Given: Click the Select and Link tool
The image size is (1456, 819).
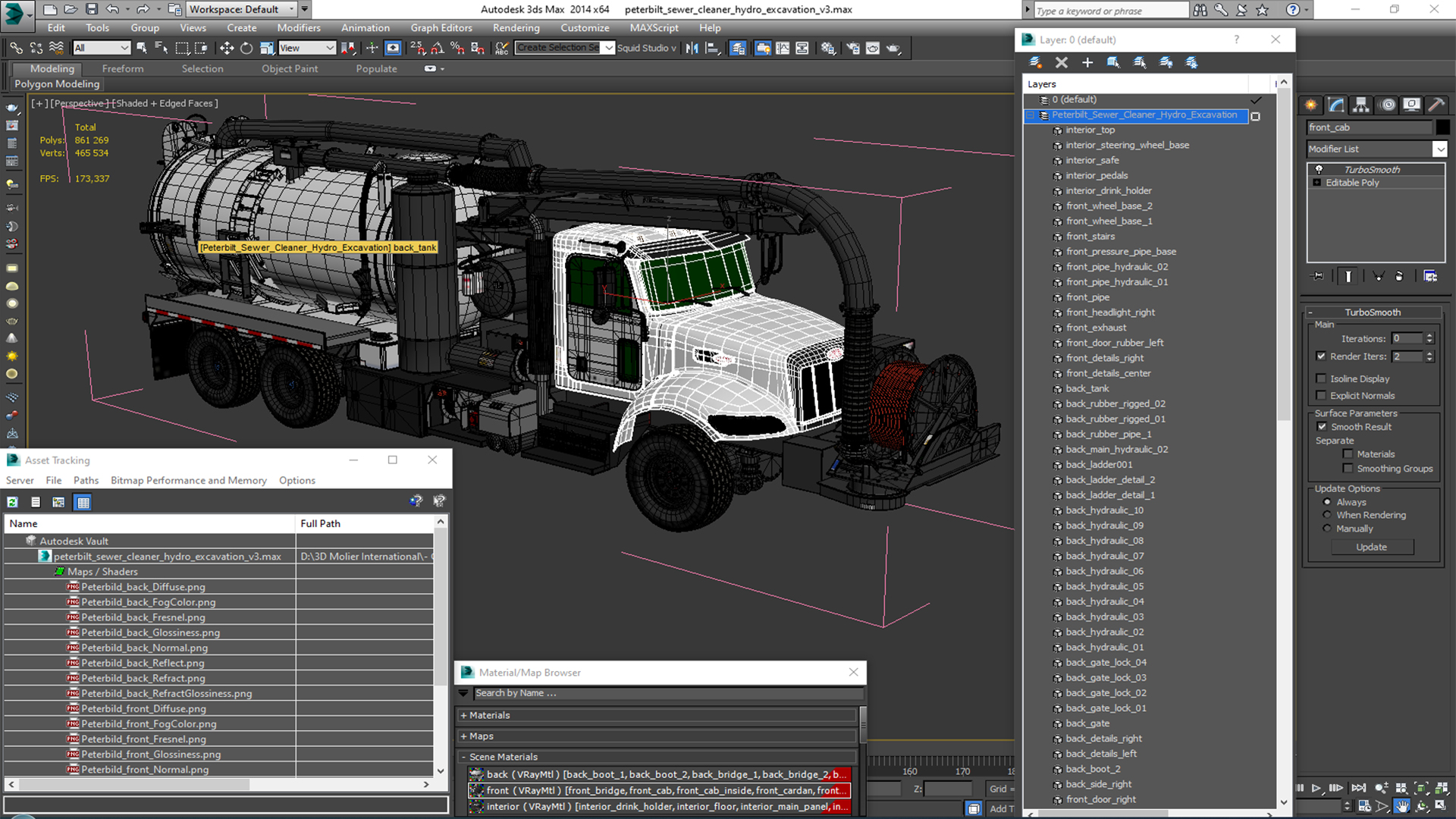Looking at the screenshot, I should 16,48.
